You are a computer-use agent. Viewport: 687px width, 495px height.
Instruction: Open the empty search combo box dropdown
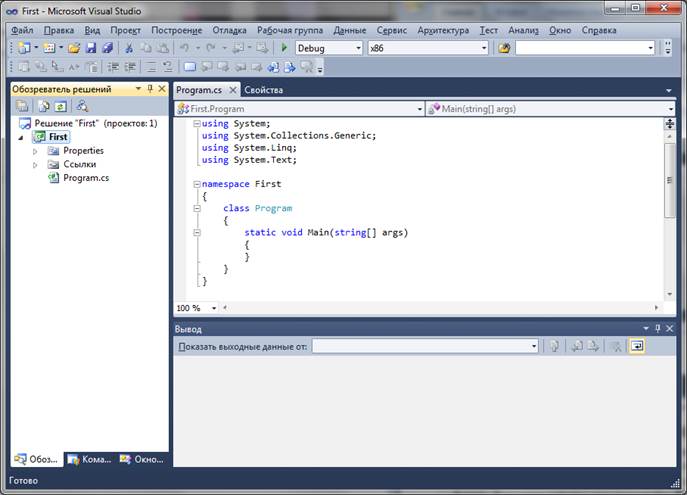tap(650, 48)
